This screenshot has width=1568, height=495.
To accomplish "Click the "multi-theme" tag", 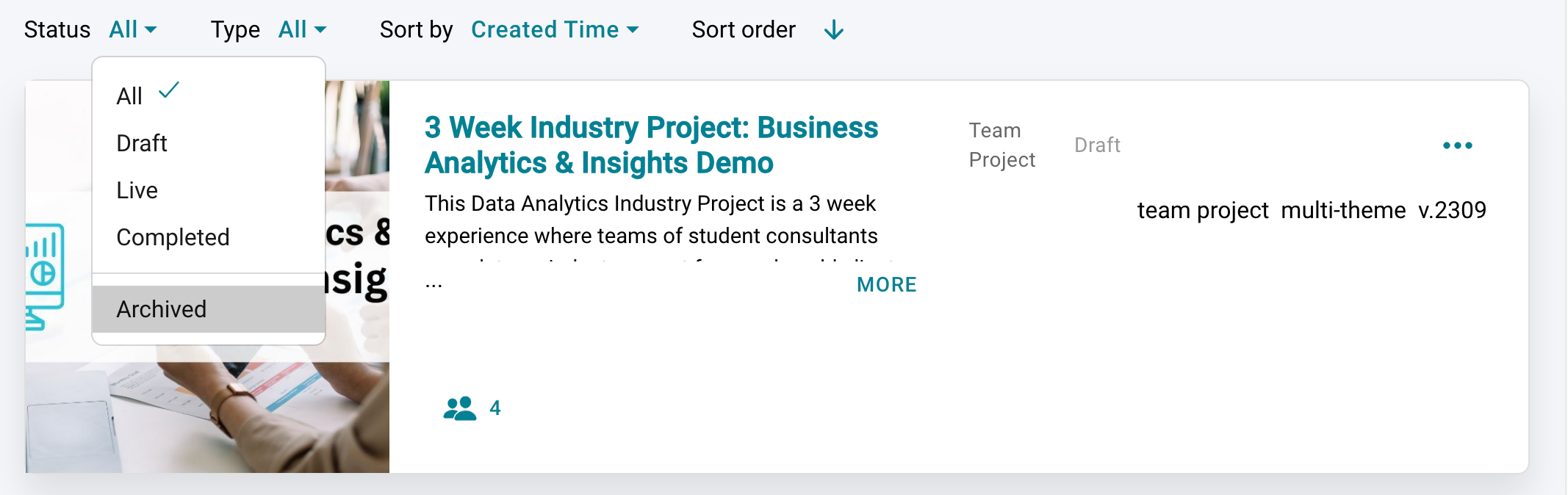I will [1343, 211].
